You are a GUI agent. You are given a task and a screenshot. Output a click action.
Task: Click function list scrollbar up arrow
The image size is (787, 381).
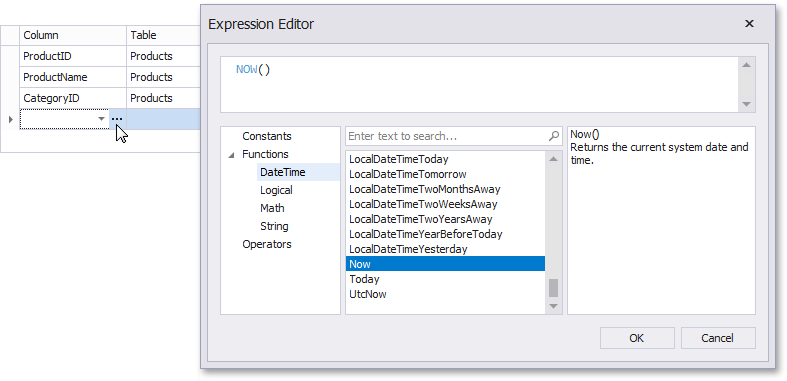[553, 159]
